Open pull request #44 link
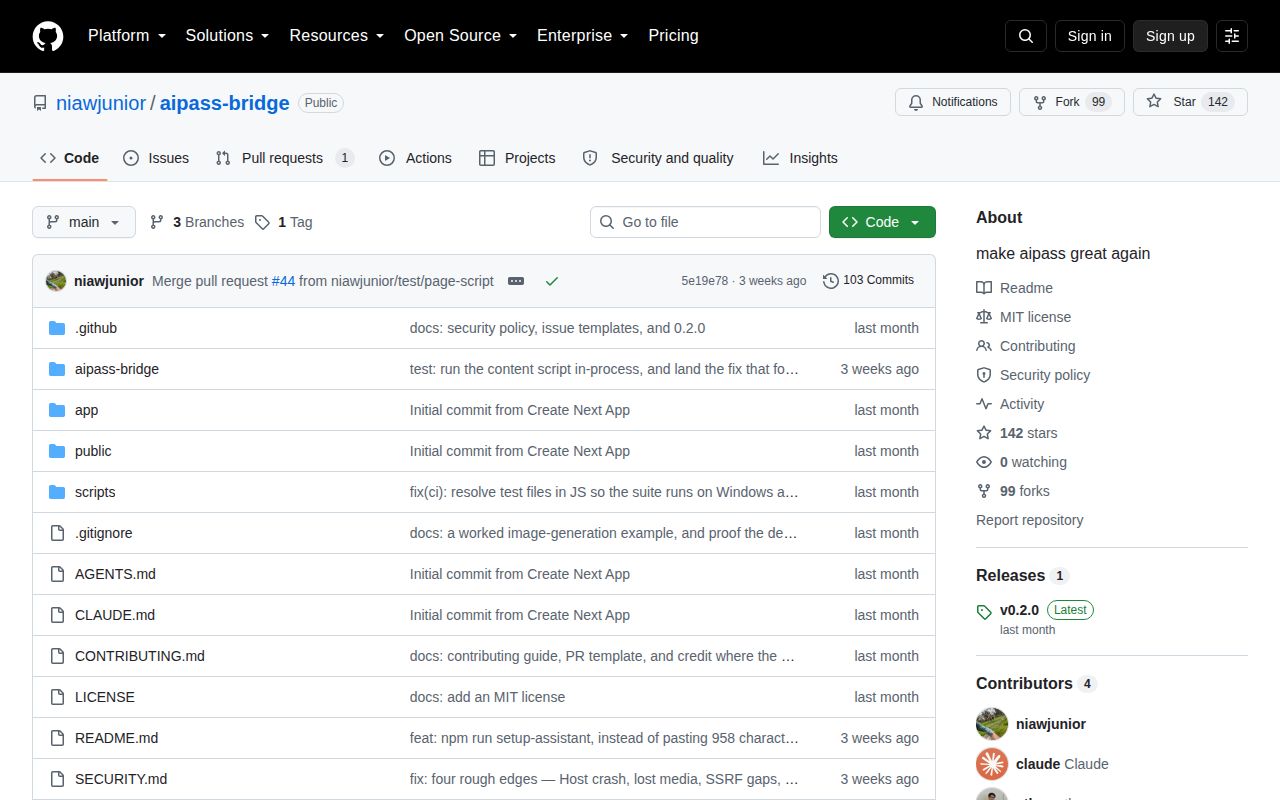1280x800 pixels. tap(283, 281)
